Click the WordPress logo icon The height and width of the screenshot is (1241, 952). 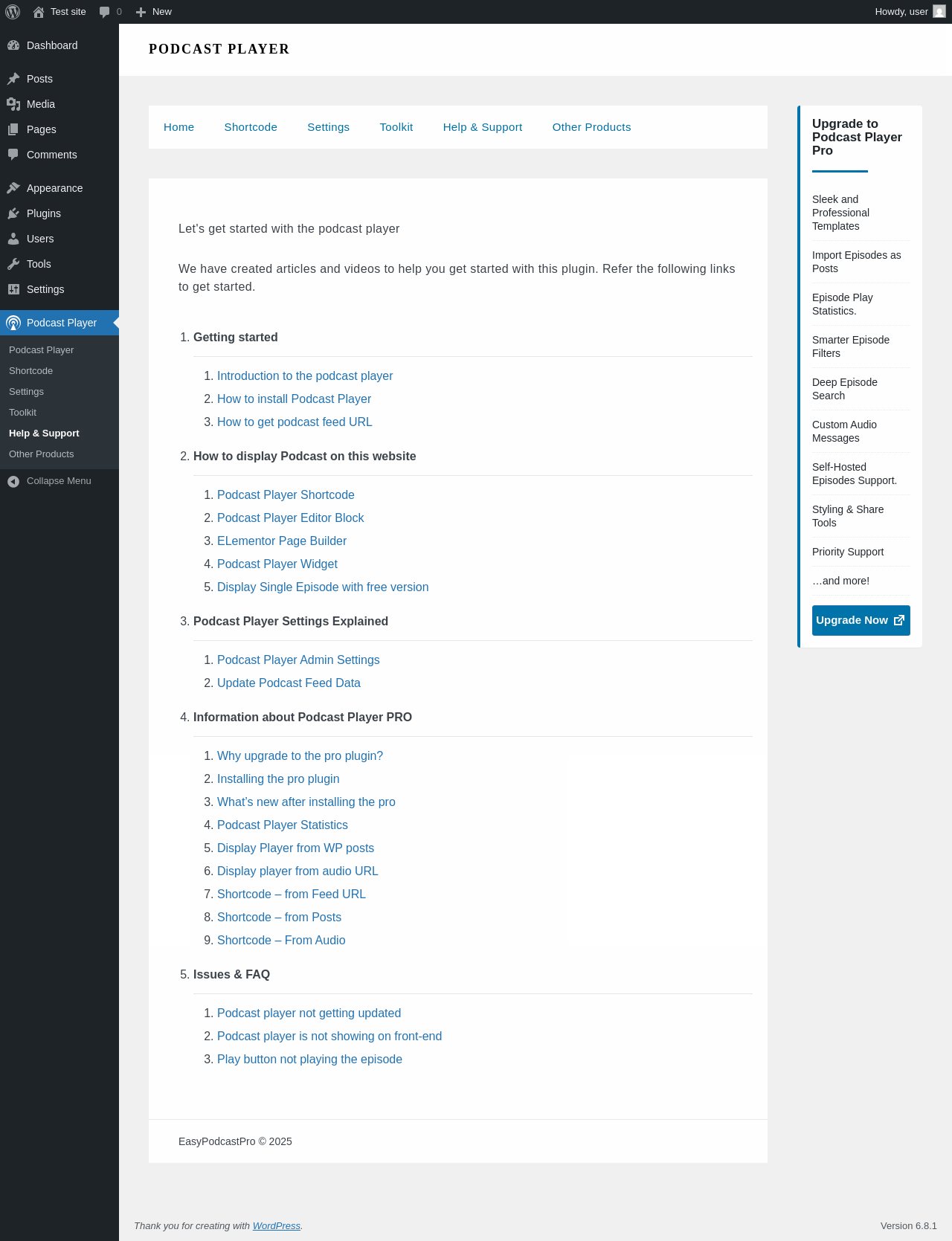coord(13,12)
